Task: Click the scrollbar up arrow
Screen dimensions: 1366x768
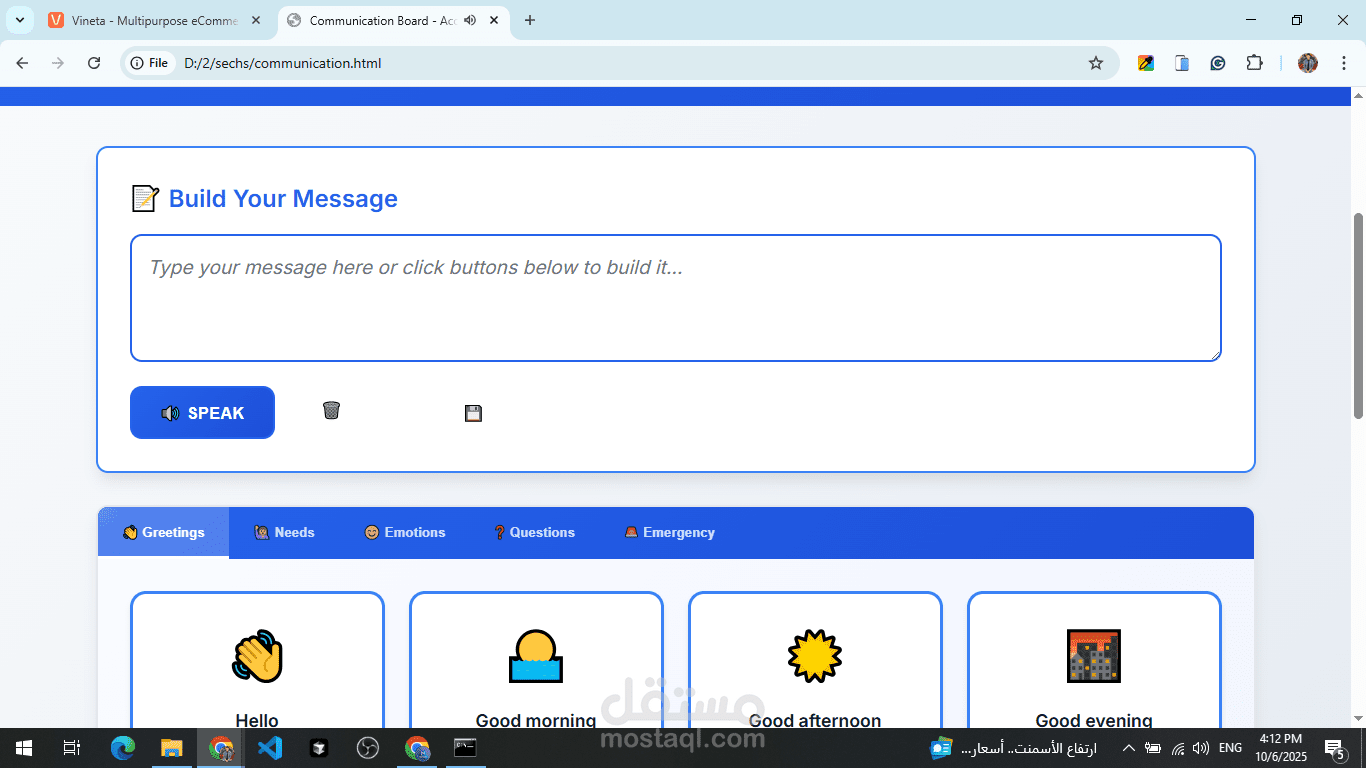Action: [1358, 96]
